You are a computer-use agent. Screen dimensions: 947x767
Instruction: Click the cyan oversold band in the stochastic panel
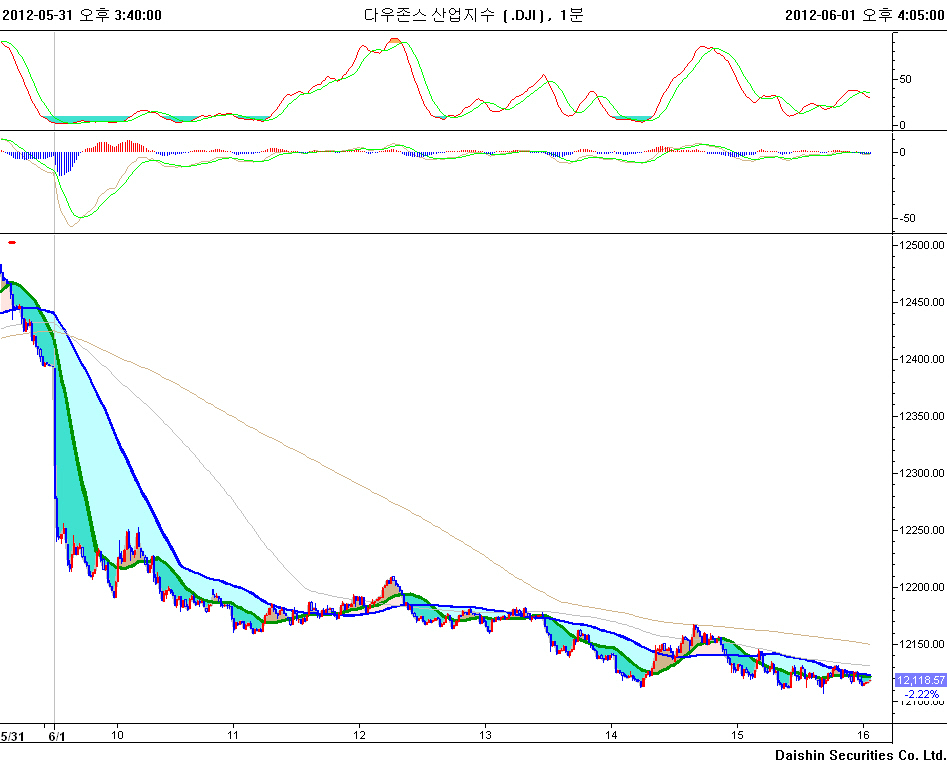(x=90, y=119)
